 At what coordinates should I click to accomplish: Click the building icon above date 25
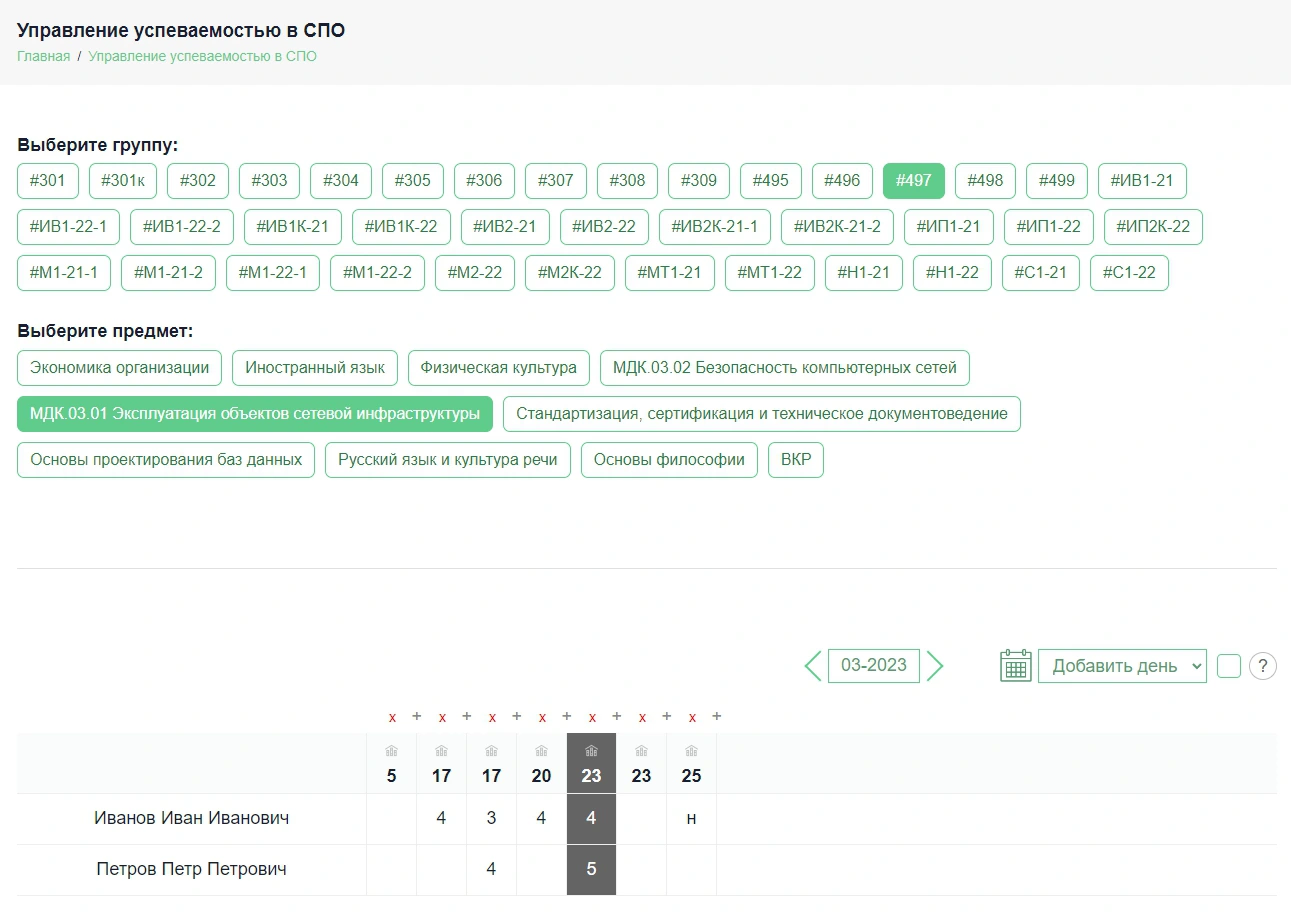[x=692, y=751]
